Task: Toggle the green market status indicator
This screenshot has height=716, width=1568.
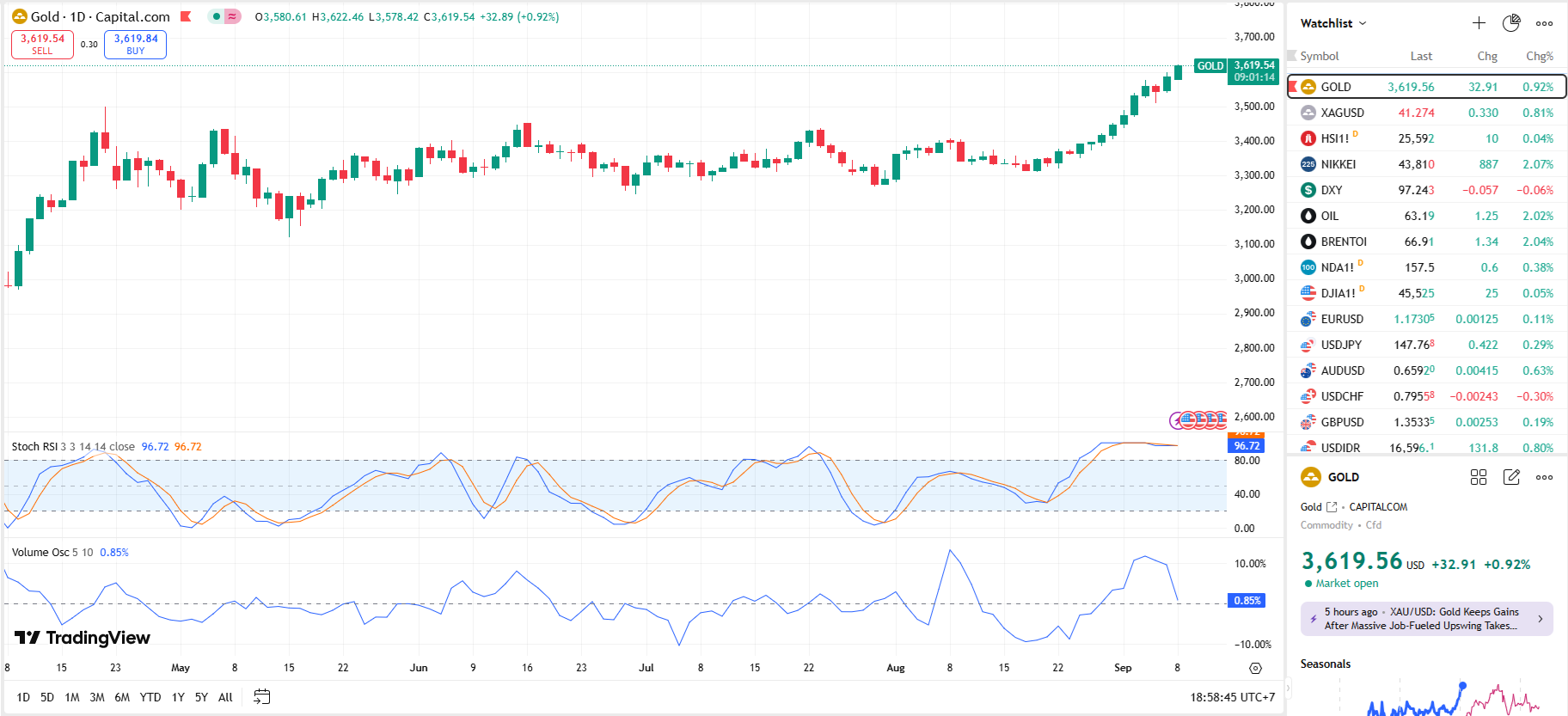Action: (x=217, y=16)
